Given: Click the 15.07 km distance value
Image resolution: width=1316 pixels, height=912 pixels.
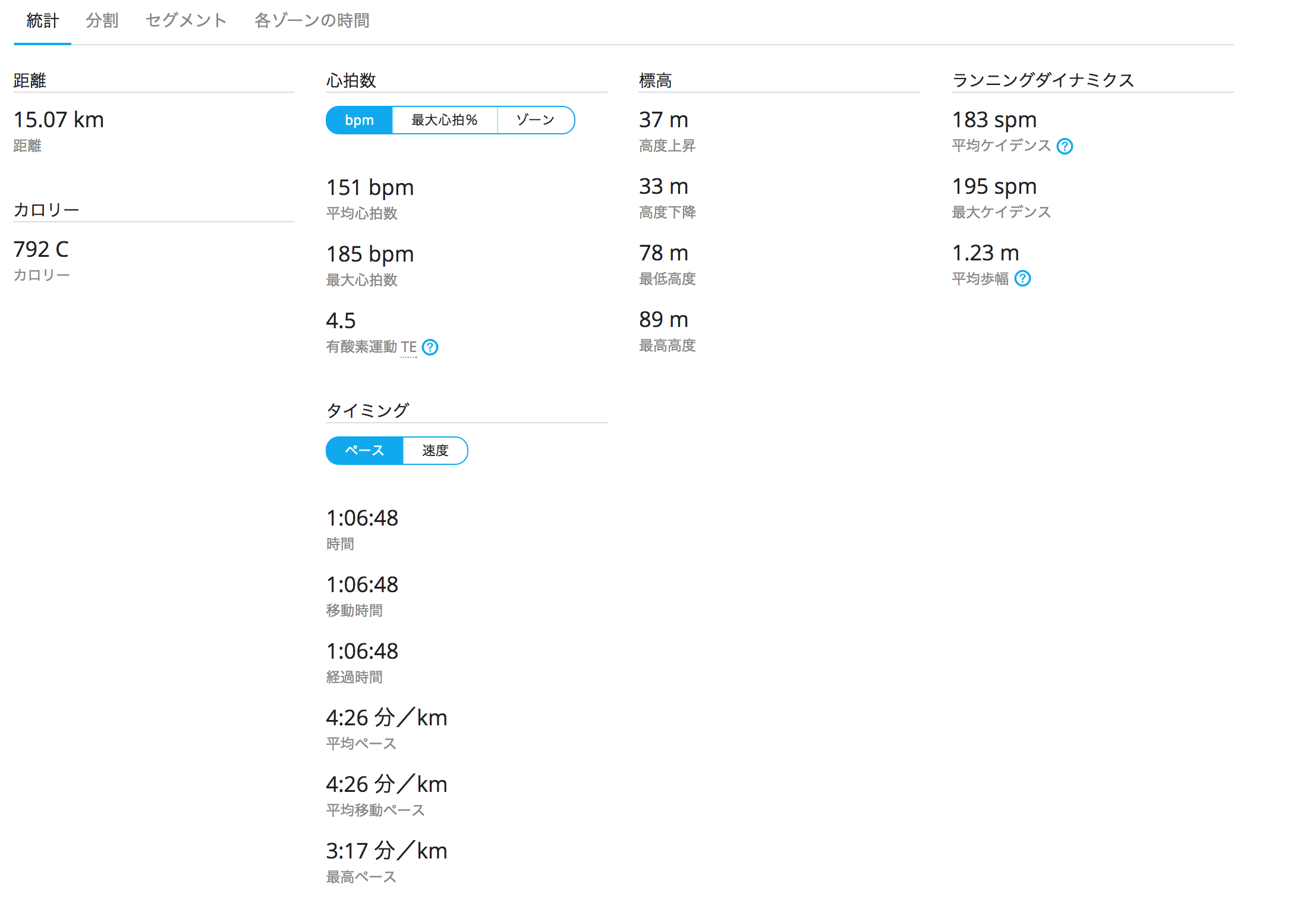Looking at the screenshot, I should (x=59, y=119).
